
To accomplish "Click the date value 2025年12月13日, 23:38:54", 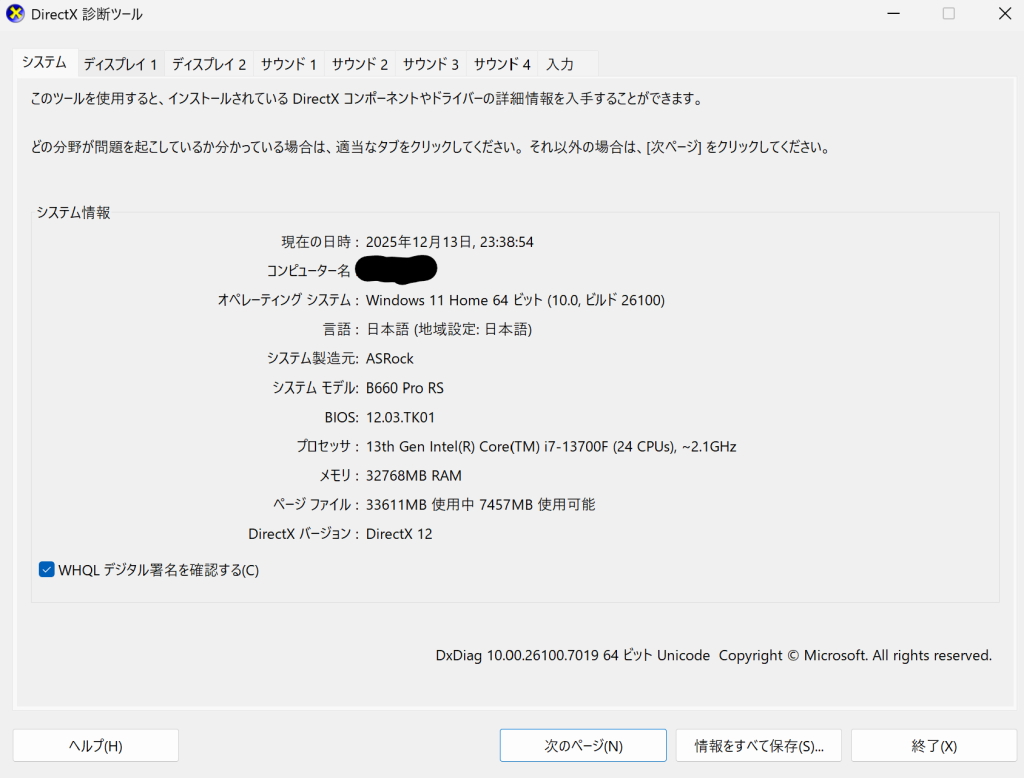I will (x=449, y=242).
